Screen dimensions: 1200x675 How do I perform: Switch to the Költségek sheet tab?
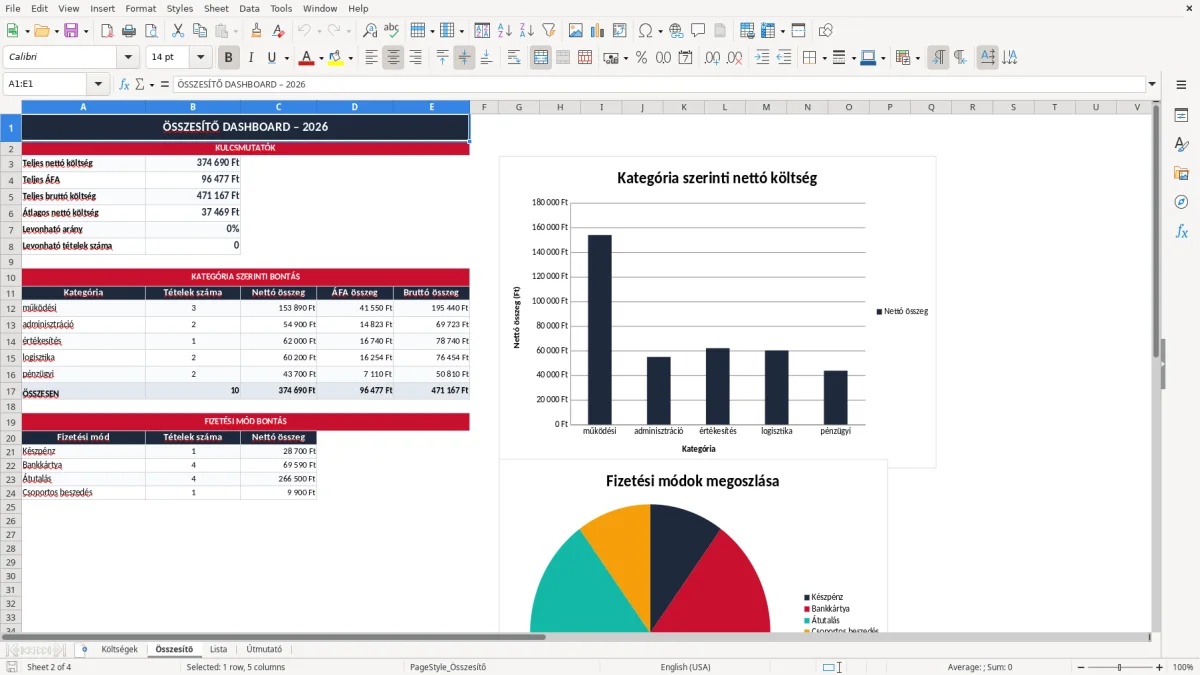[119, 649]
